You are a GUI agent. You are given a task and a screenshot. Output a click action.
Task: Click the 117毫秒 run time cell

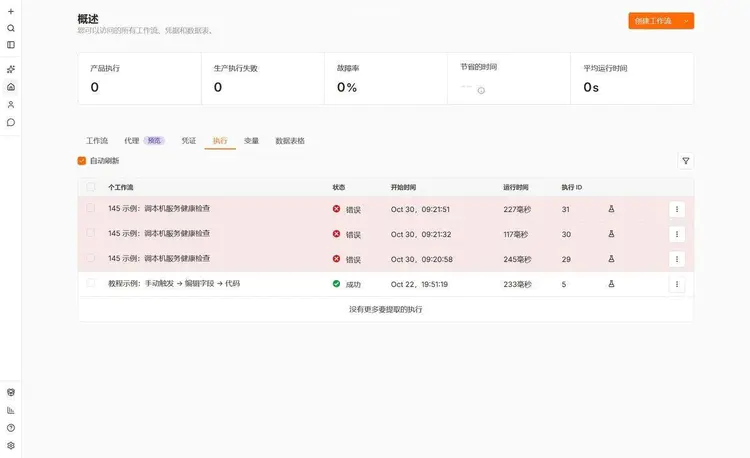tap(516, 234)
